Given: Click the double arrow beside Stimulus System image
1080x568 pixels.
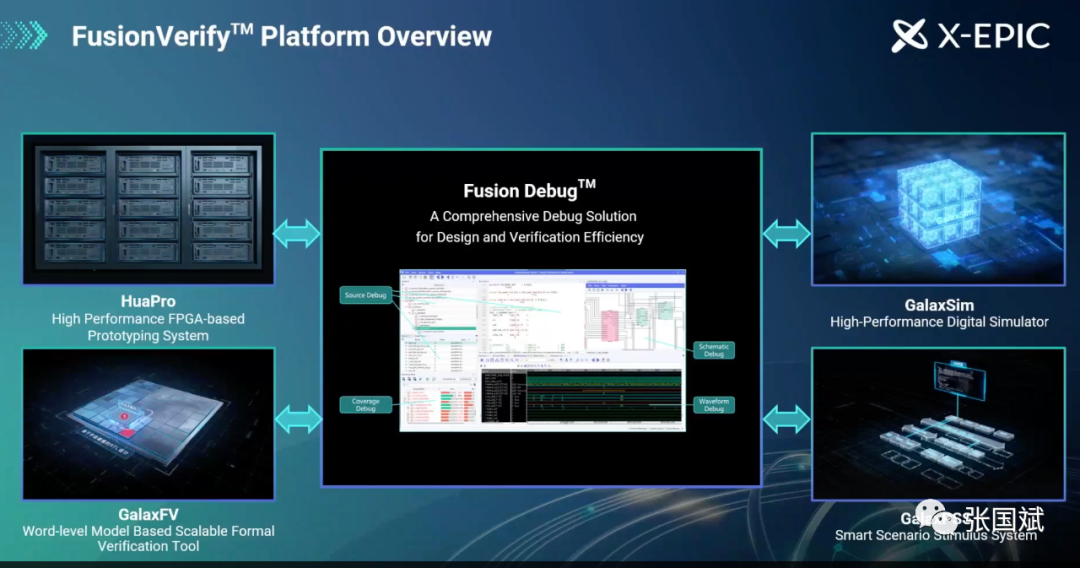Looking at the screenshot, I should pyautogui.click(x=787, y=419).
